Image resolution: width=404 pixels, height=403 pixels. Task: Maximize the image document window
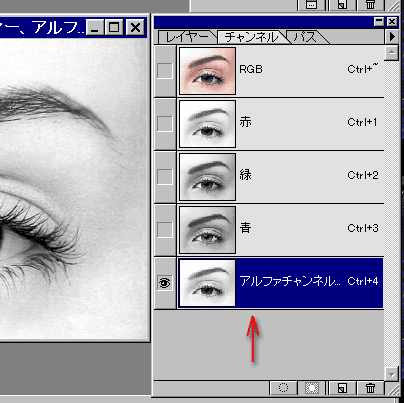click(114, 27)
